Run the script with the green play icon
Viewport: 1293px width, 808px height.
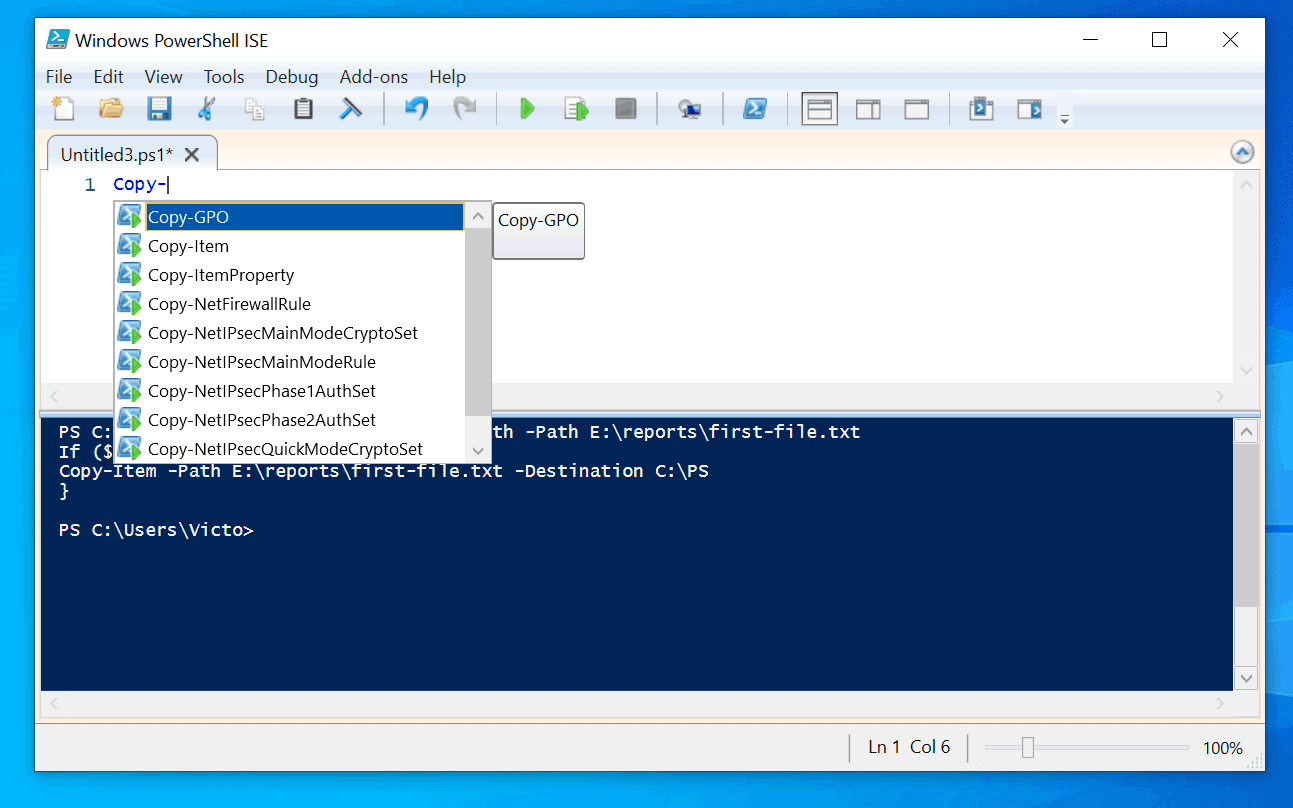pyautogui.click(x=528, y=108)
